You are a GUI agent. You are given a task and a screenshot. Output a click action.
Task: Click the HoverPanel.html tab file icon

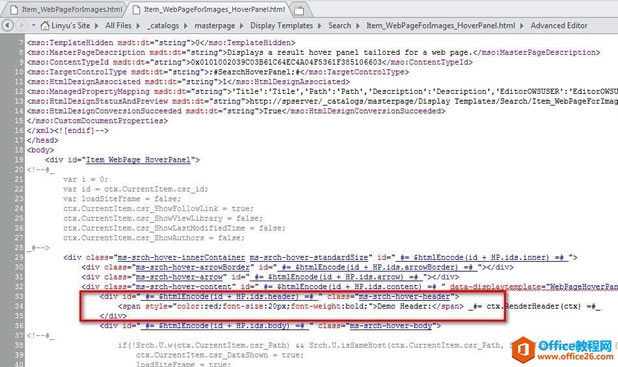point(136,9)
